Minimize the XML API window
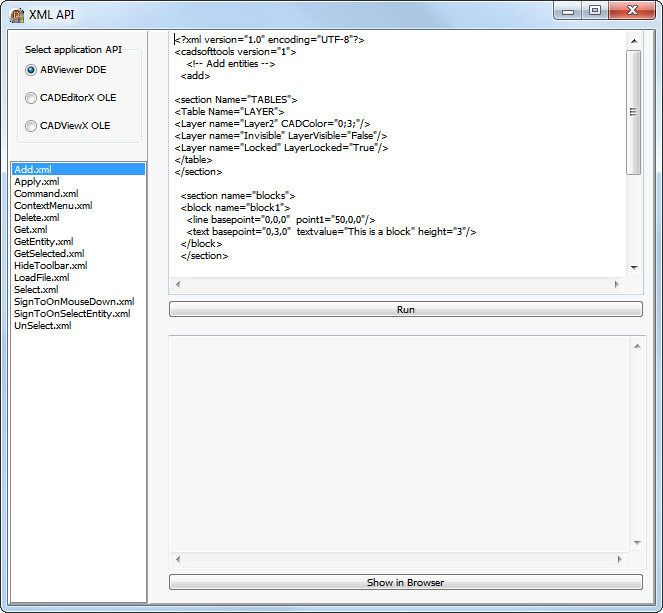Viewport: 663px width, 613px height. pos(568,11)
